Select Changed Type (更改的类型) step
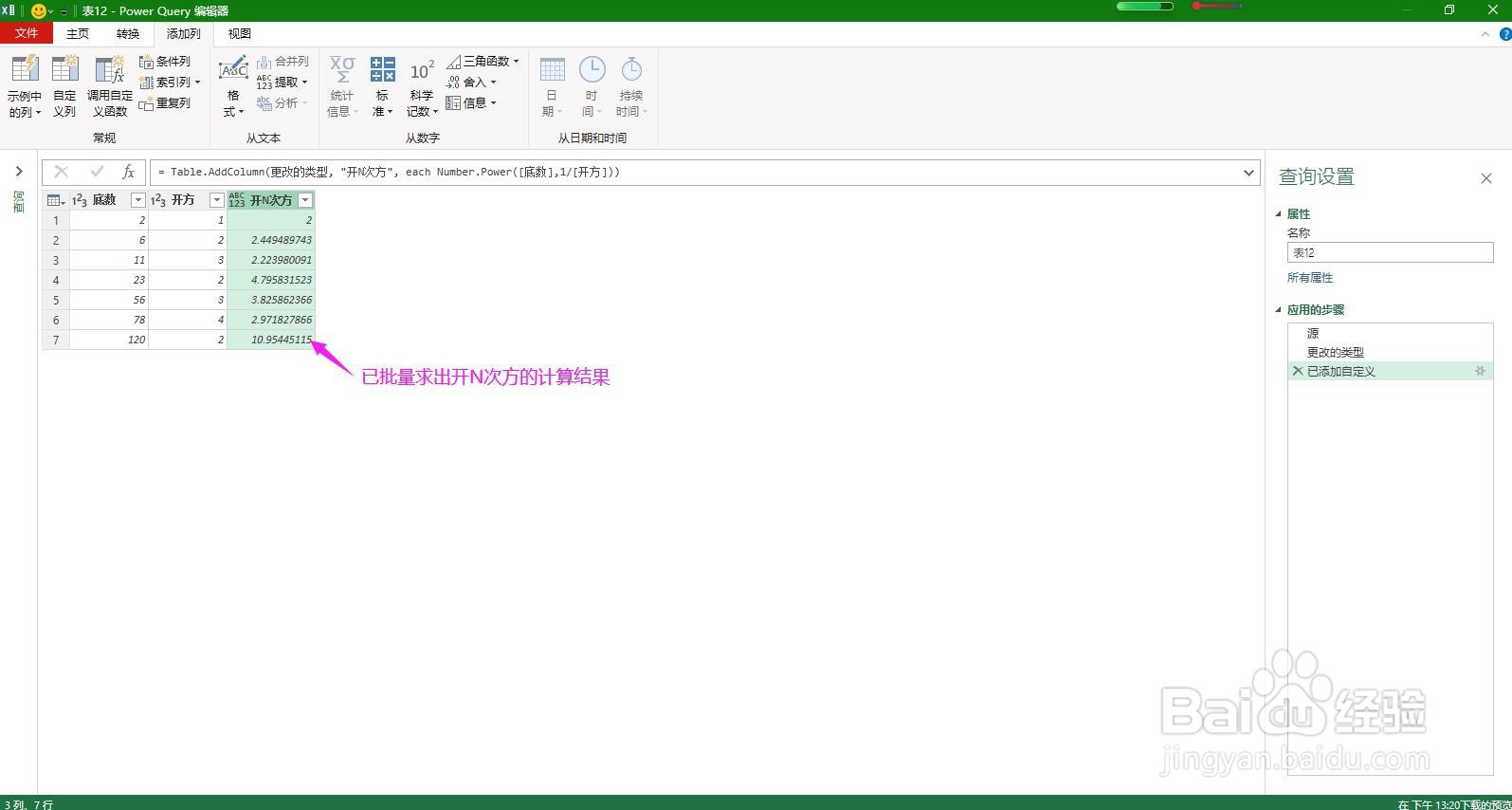This screenshot has height=810, width=1512. click(1390, 352)
